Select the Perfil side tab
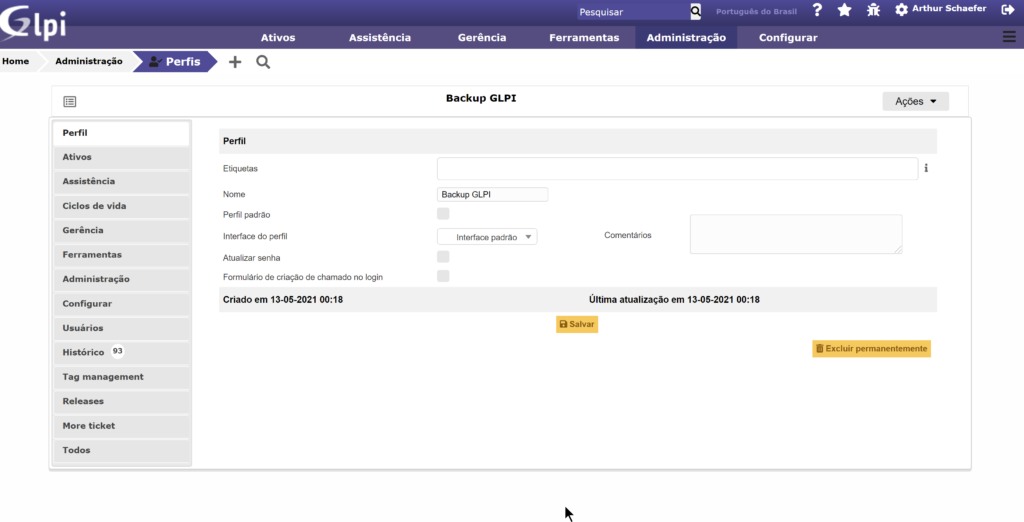Viewport: 1024px width, 522px height. pyautogui.click(x=121, y=133)
